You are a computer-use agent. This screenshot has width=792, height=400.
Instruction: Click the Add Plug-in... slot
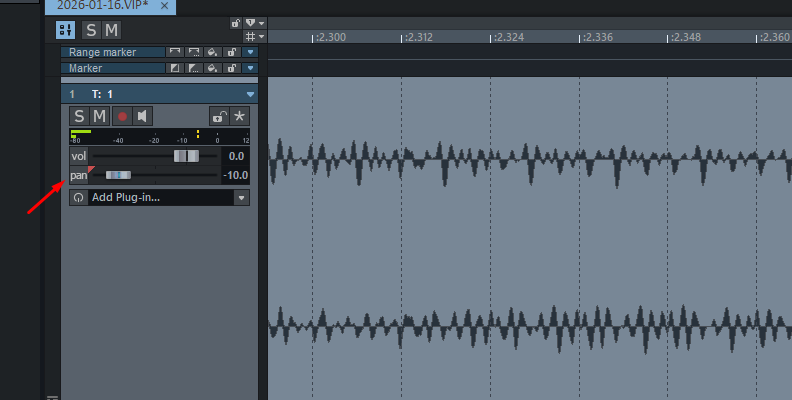click(x=161, y=197)
